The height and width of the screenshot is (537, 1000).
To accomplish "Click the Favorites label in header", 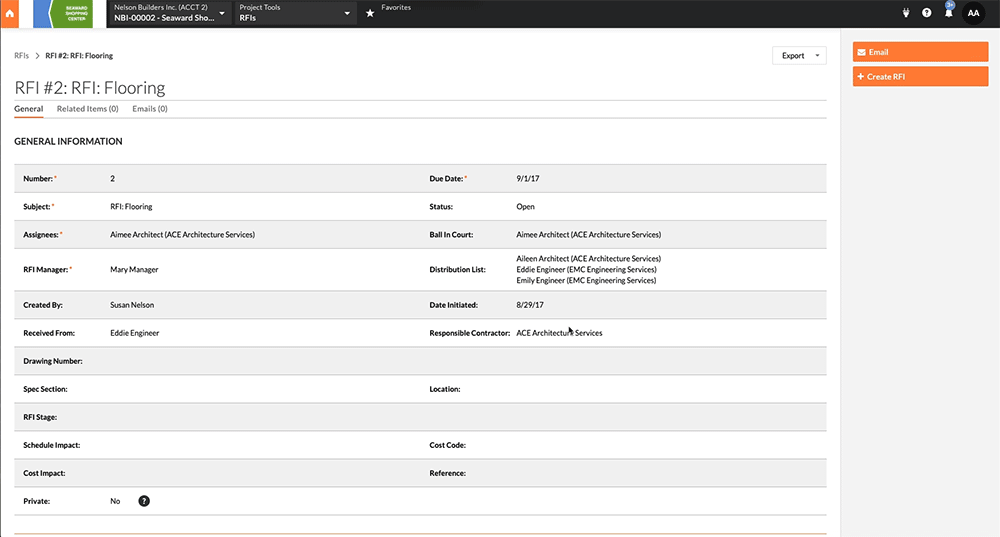I will (396, 8).
